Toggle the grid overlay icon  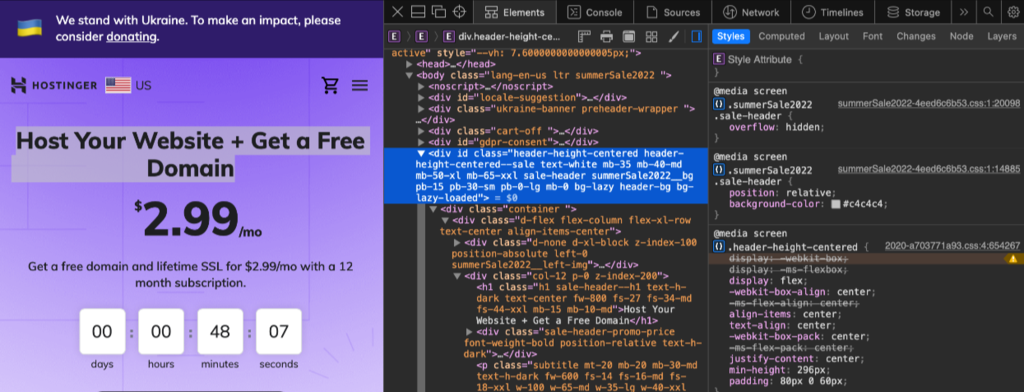651,37
